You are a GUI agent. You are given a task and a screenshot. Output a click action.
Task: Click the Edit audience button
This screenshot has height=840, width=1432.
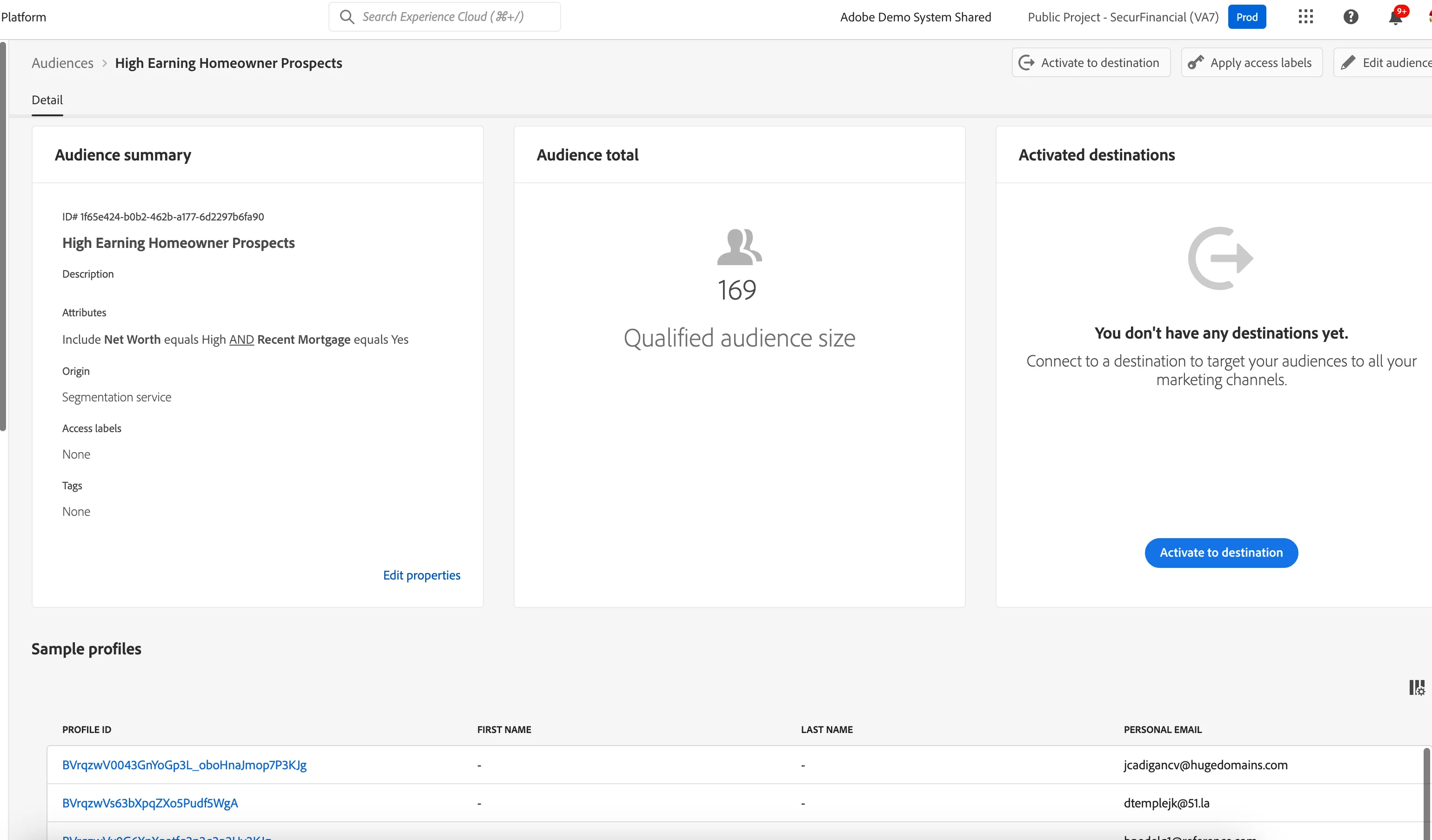[x=1384, y=62]
